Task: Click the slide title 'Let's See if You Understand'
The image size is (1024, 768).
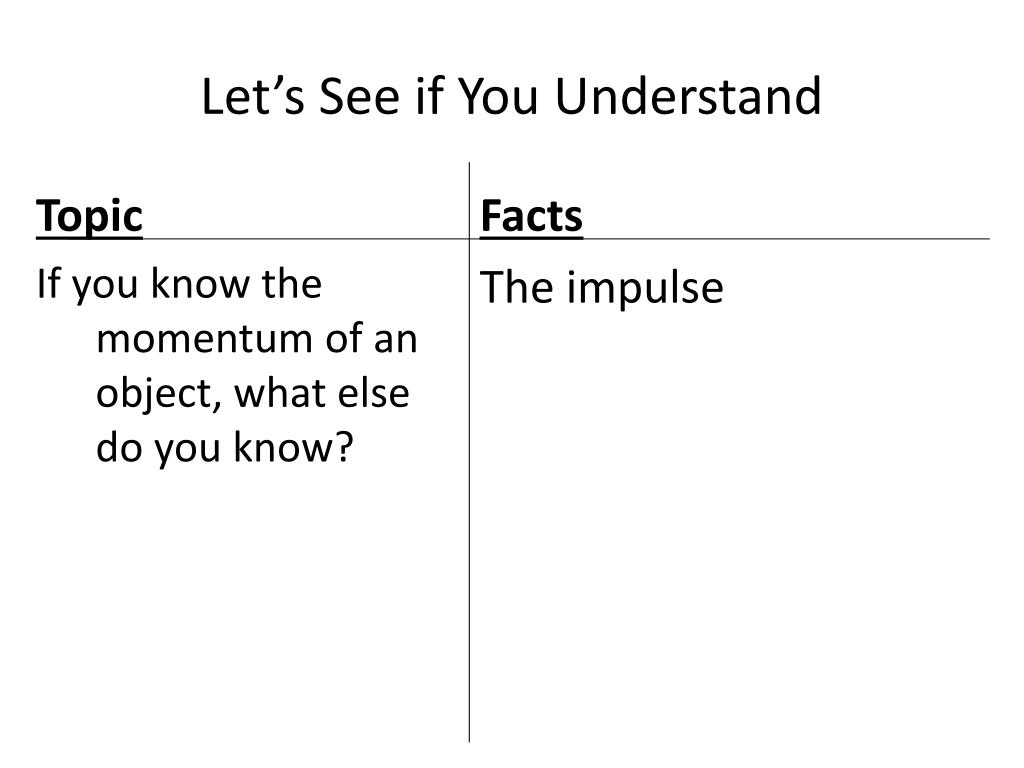Action: 511,97
